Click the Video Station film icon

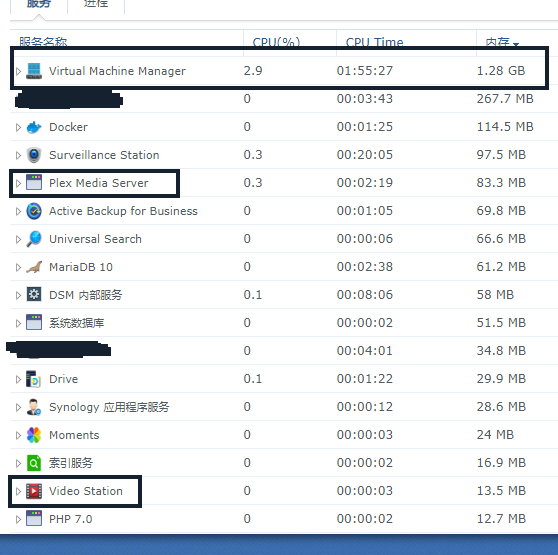(34, 491)
